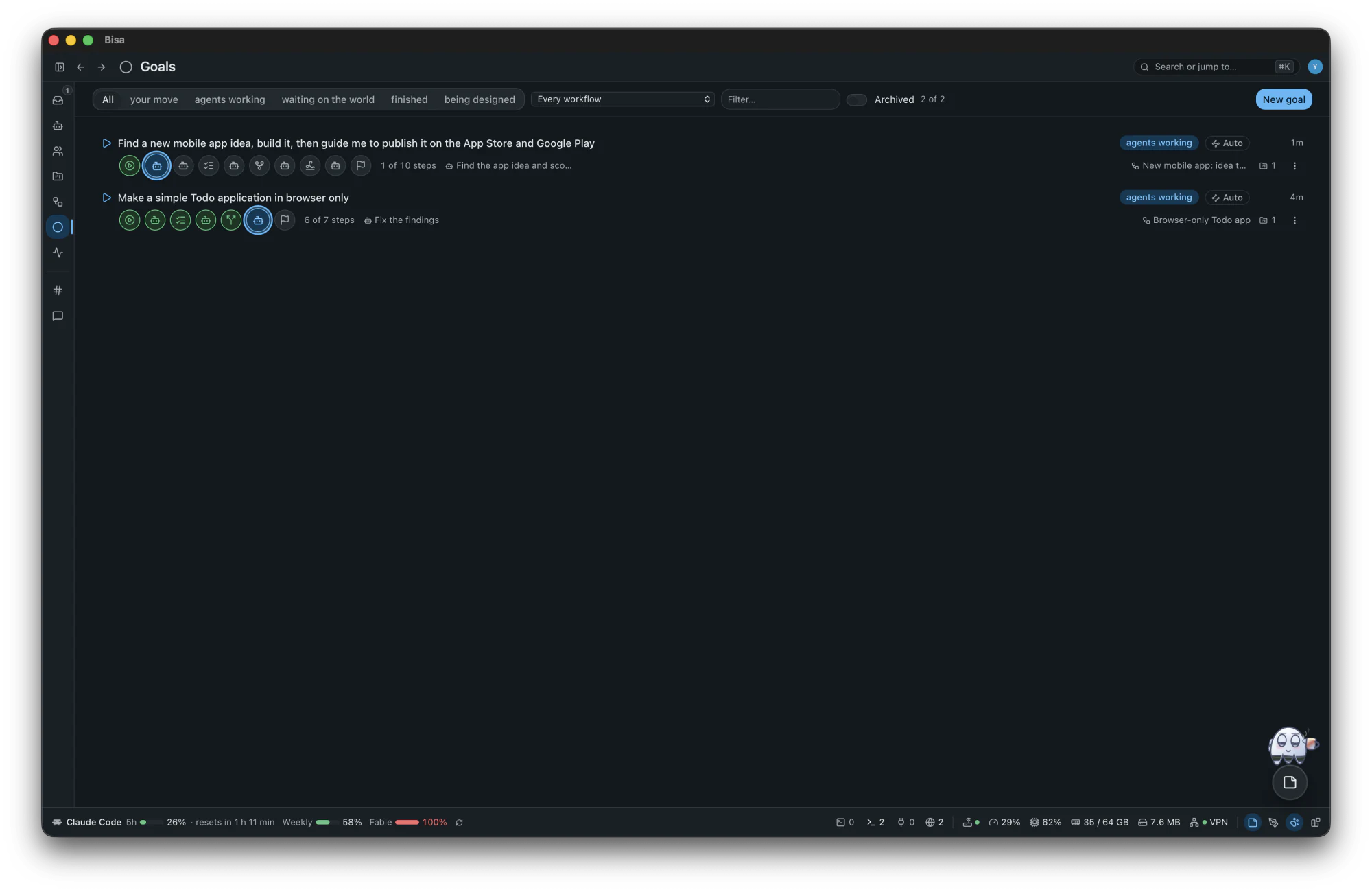This screenshot has height=892, width=1372.
Task: Click the flag final step of the Todo goal
Action: pyautogui.click(x=285, y=220)
